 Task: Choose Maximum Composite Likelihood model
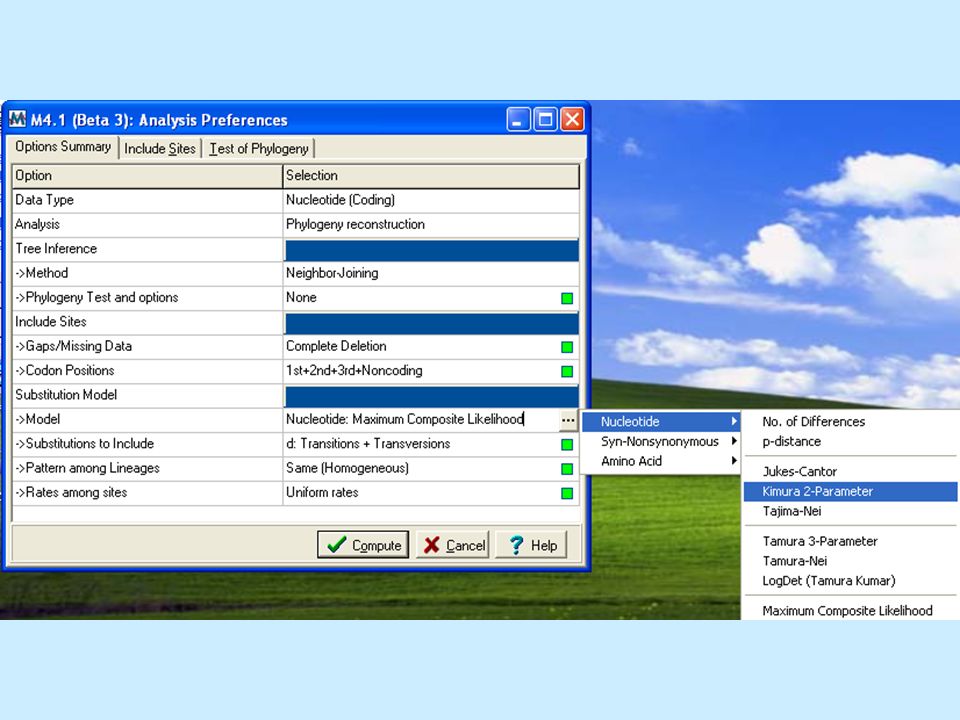pyautogui.click(x=847, y=610)
